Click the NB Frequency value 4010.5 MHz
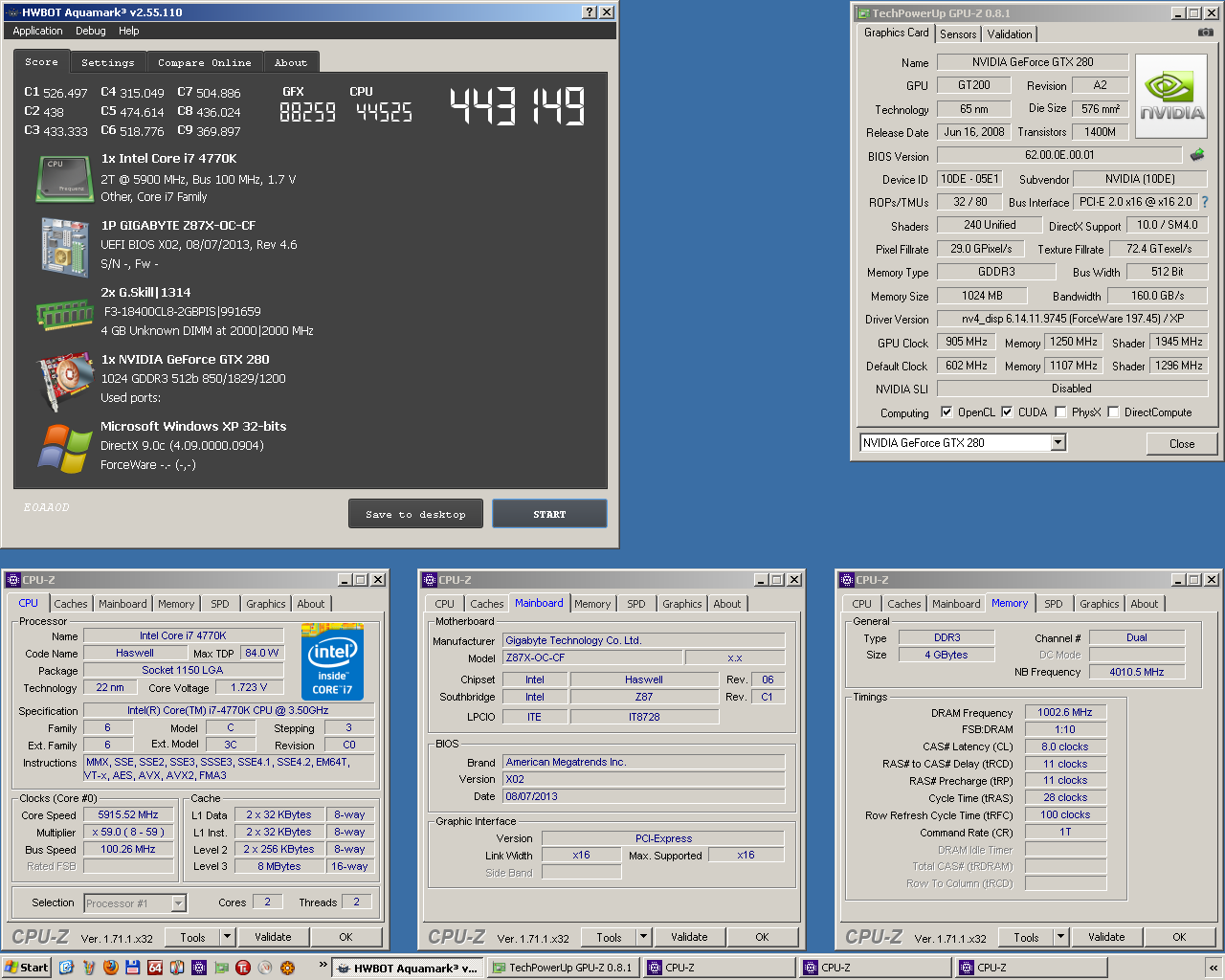The image size is (1225, 980). [1137, 672]
